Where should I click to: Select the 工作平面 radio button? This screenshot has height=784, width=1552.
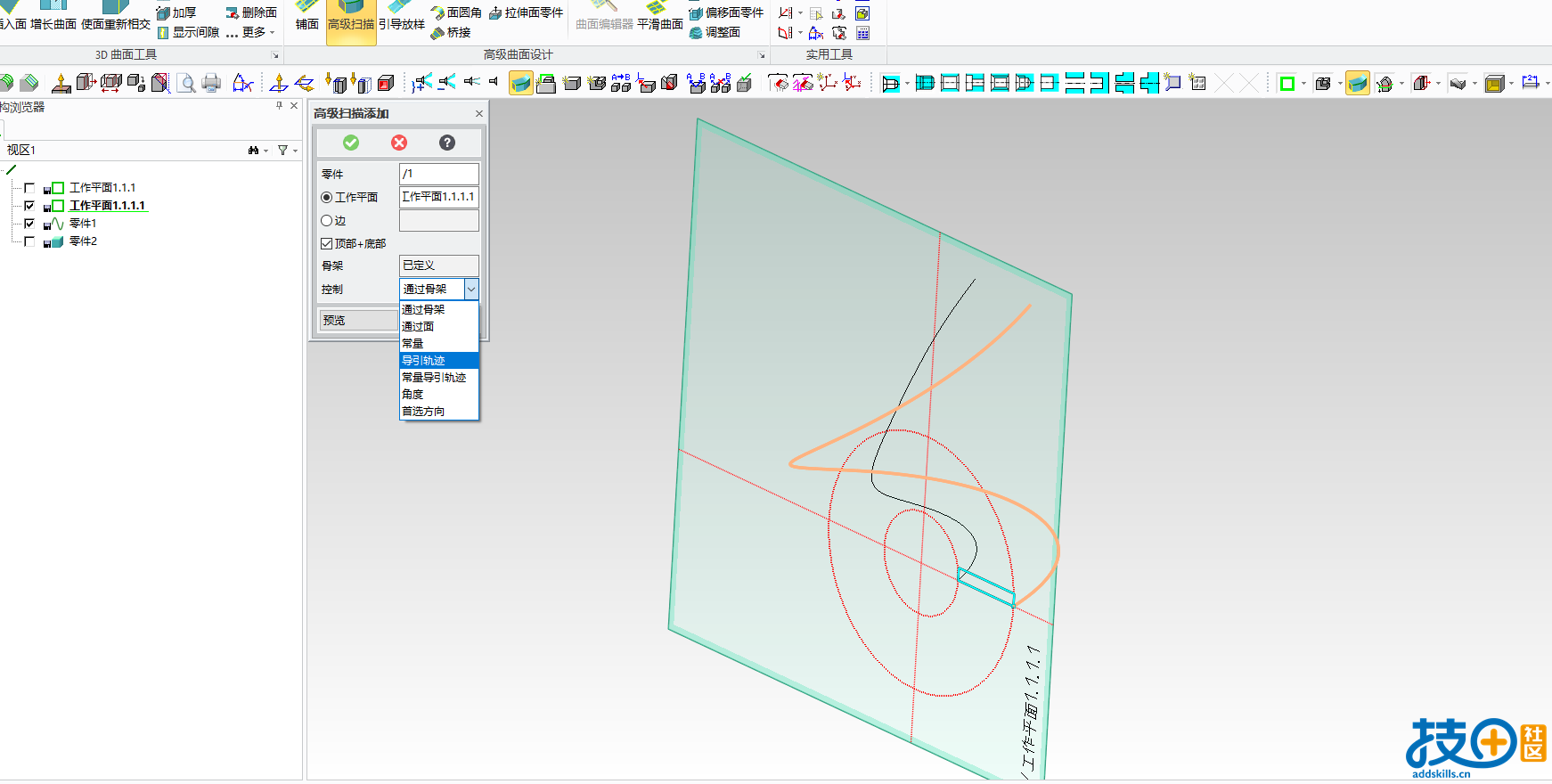pyautogui.click(x=326, y=197)
